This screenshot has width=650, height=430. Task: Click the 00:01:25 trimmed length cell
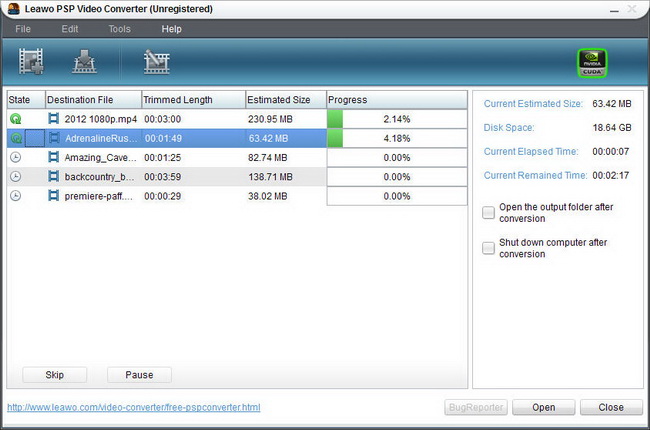[x=162, y=158]
